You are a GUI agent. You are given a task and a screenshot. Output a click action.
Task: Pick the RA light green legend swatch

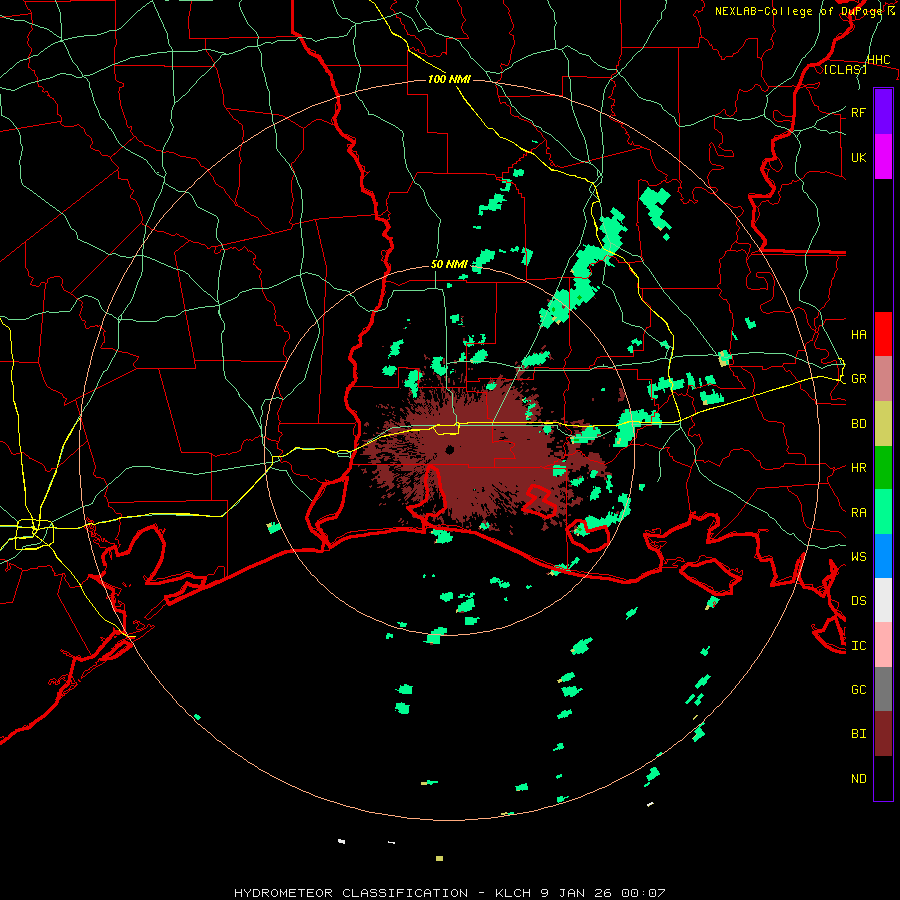(x=883, y=512)
